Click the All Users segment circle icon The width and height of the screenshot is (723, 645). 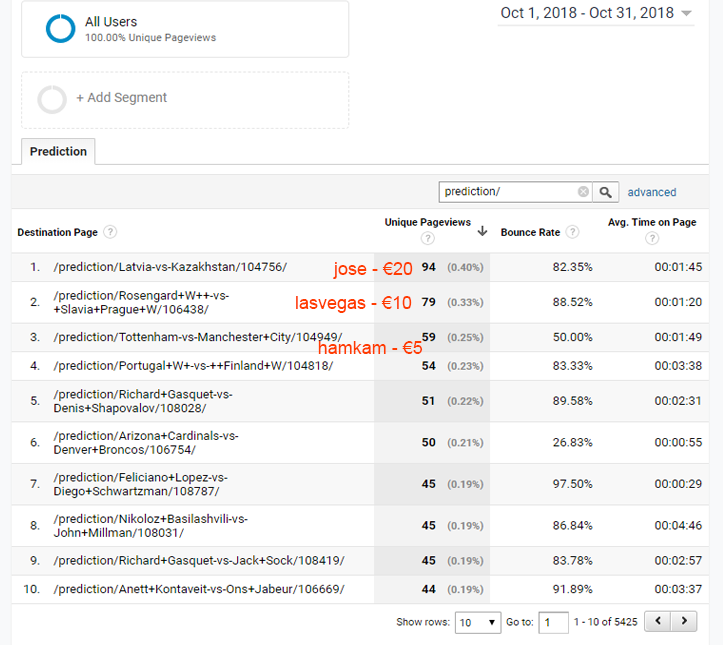click(x=60, y=29)
